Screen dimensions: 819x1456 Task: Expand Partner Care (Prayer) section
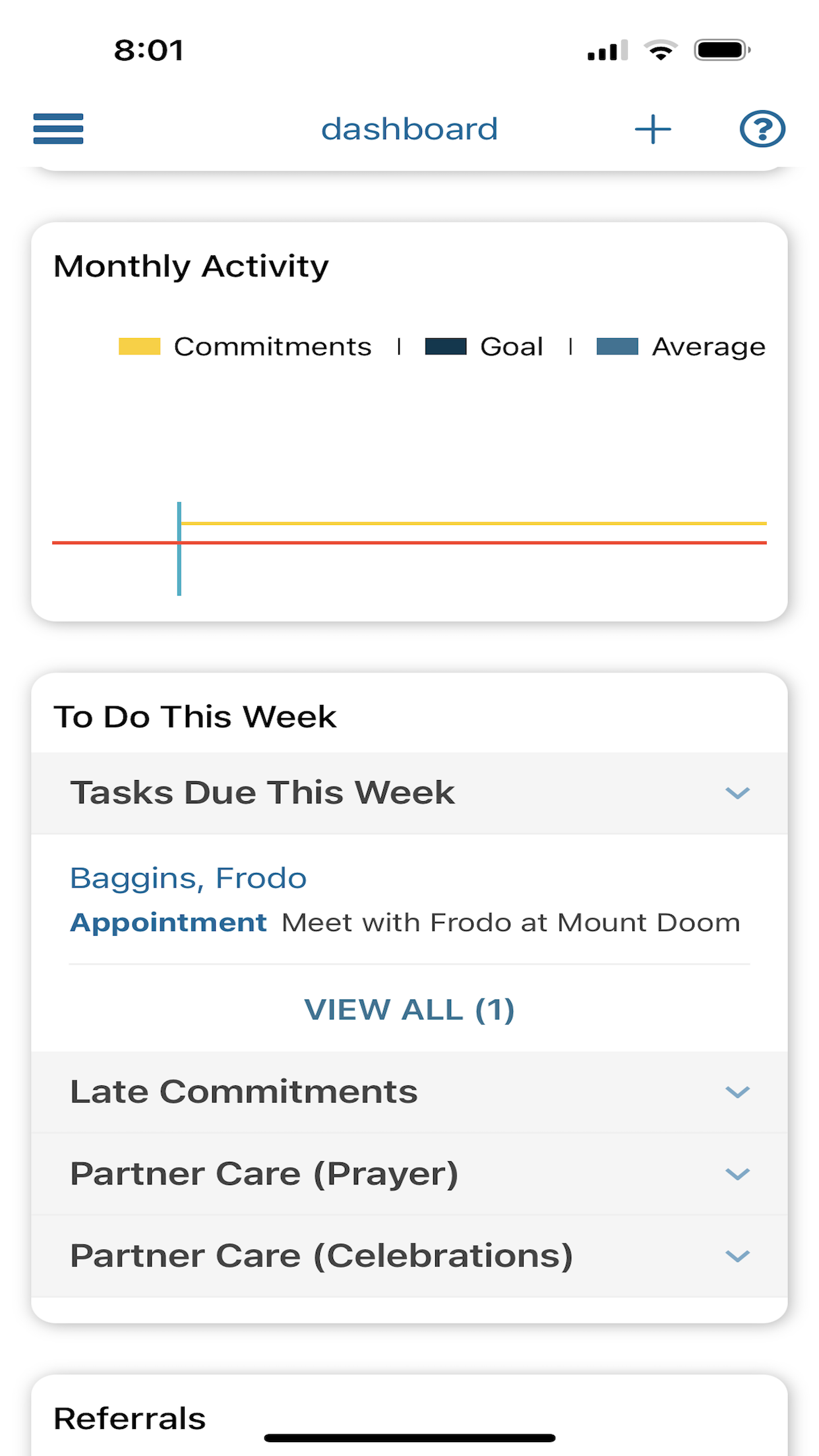point(409,1174)
